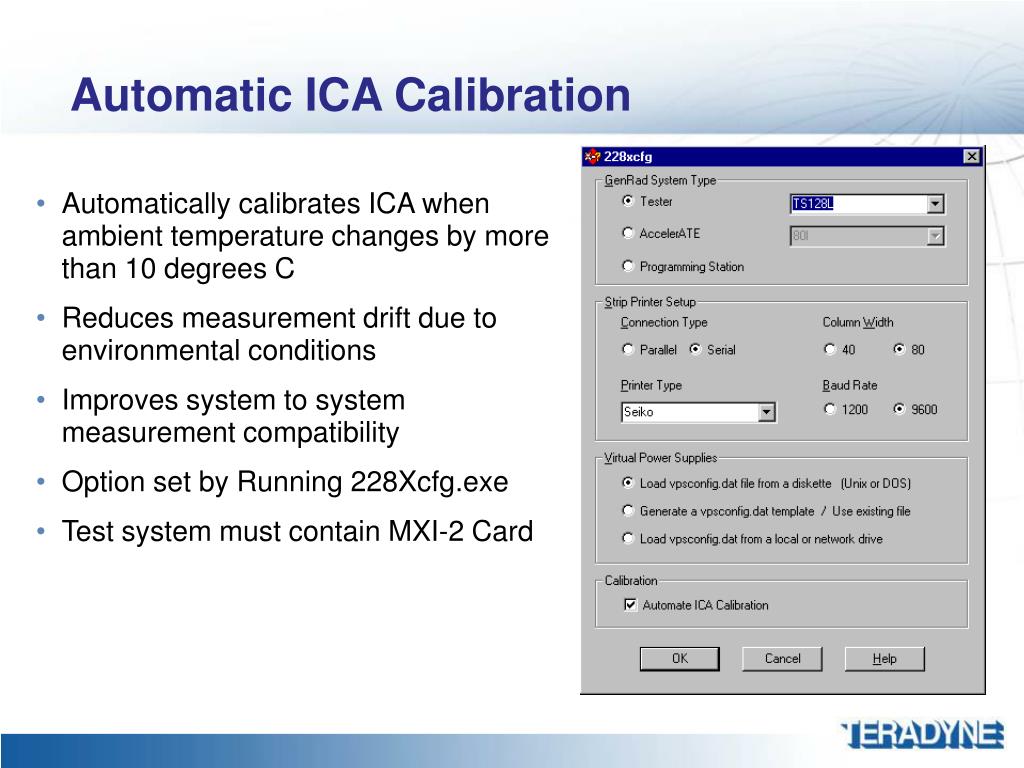Click the Virtual Power Supplies group label

[x=660, y=458]
